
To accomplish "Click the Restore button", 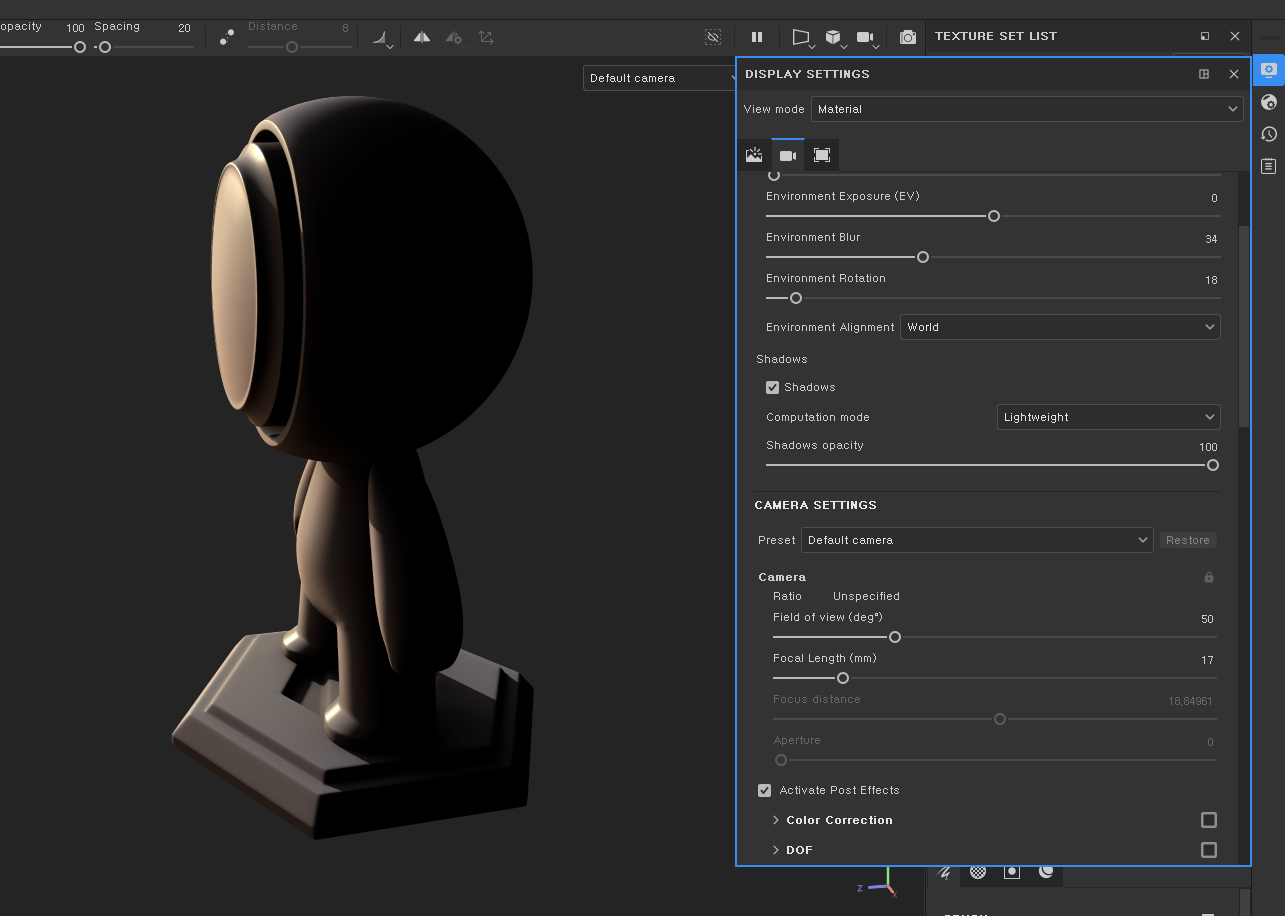I will click(x=1187, y=540).
